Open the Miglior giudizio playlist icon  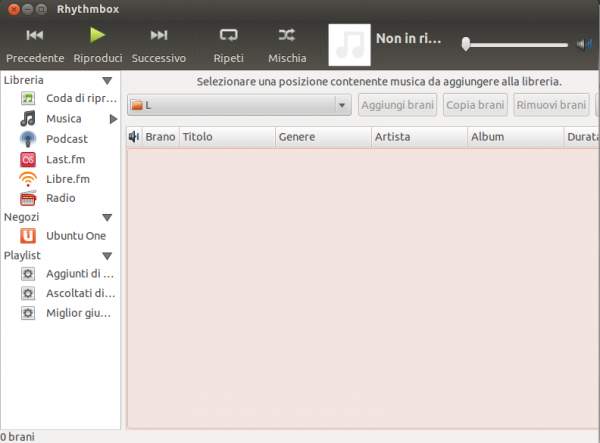click(28, 313)
